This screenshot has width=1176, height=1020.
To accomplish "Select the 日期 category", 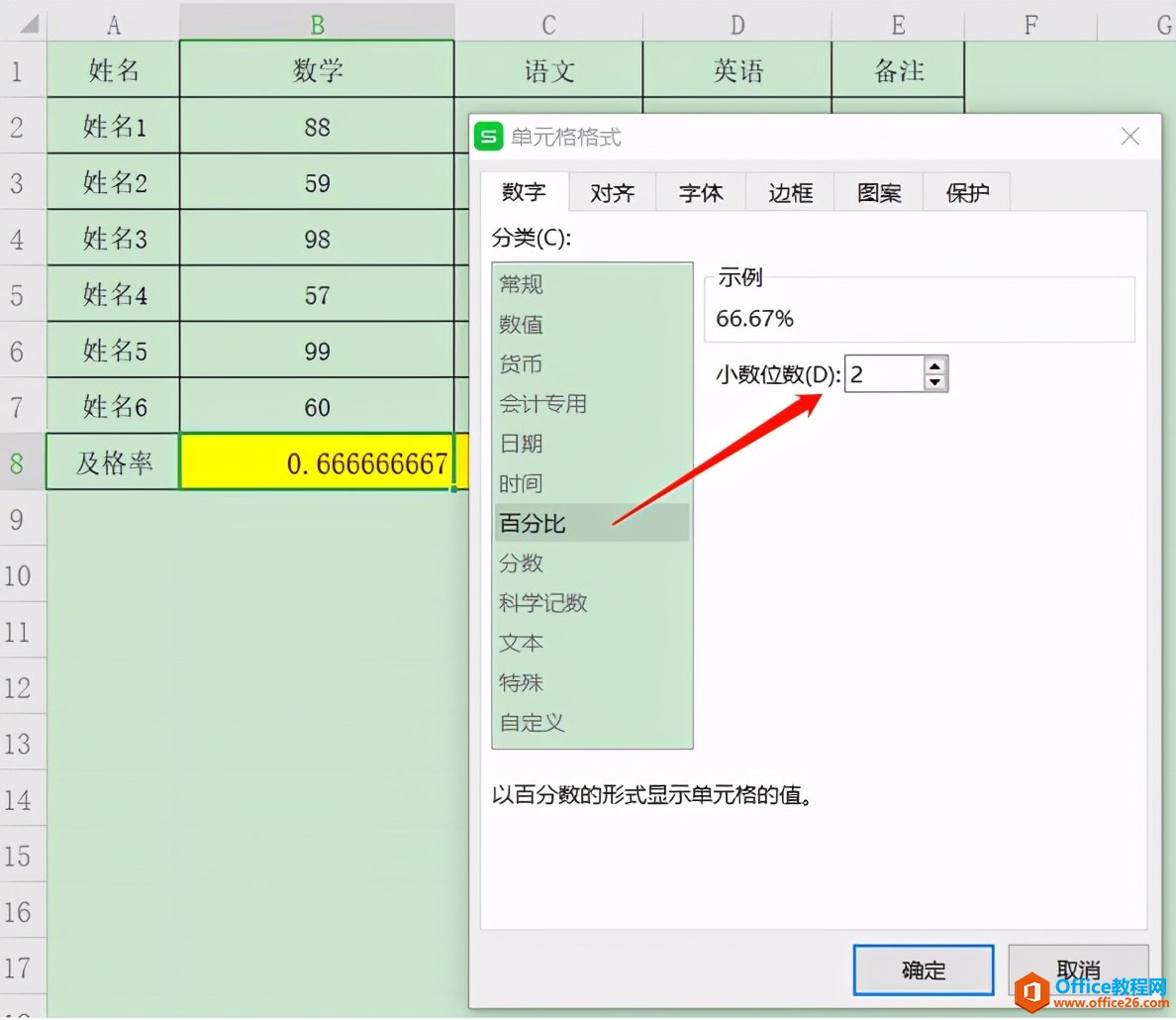I will [x=592, y=444].
